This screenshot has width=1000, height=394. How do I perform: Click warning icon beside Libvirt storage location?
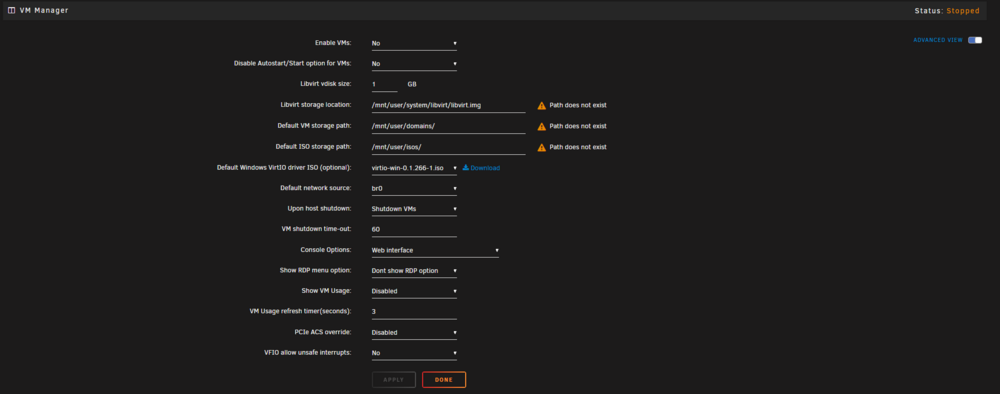541,105
